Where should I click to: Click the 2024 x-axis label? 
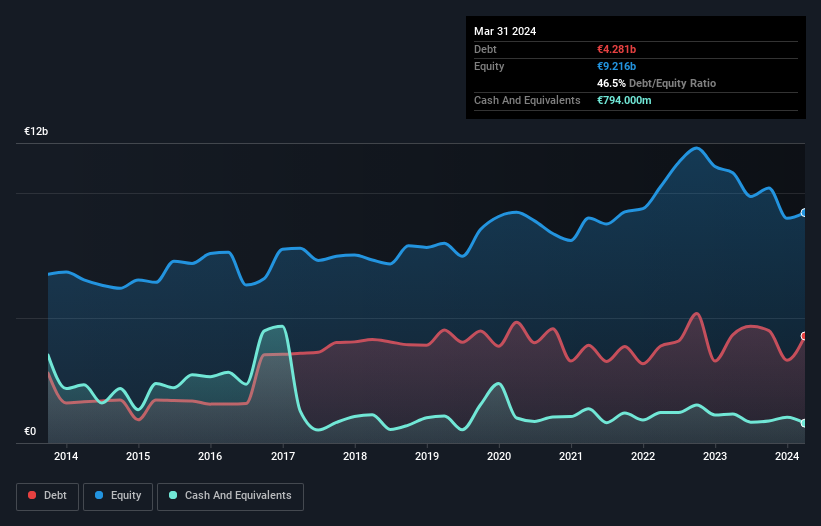(x=787, y=456)
